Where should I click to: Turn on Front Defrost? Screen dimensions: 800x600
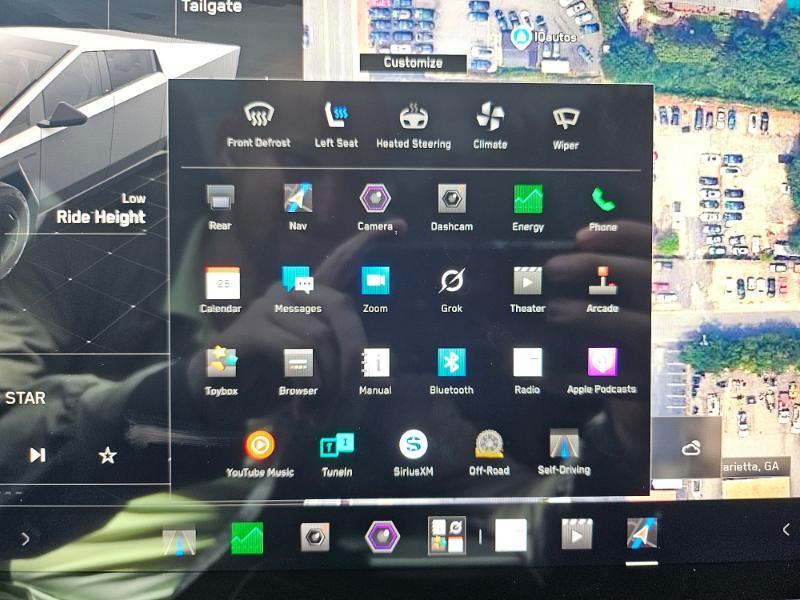259,124
